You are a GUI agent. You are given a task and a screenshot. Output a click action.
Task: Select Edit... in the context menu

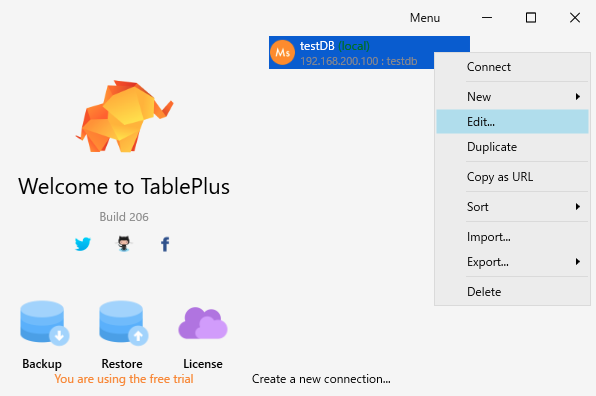pyautogui.click(x=512, y=122)
